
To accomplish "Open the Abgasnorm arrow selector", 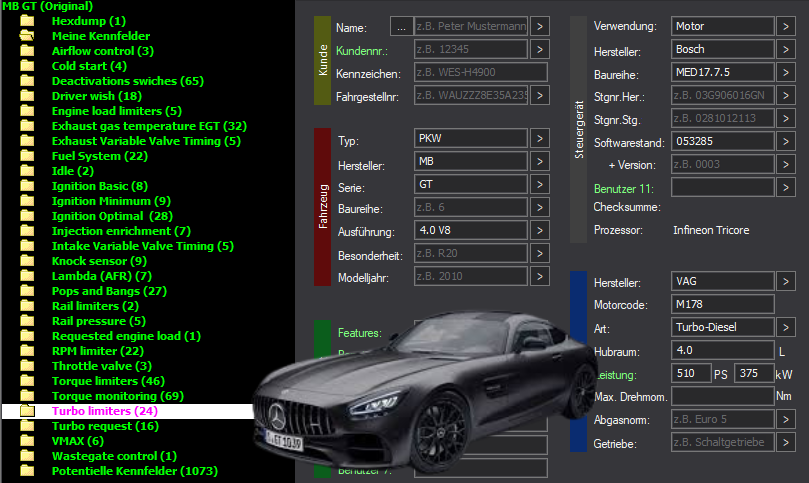I will [786, 420].
